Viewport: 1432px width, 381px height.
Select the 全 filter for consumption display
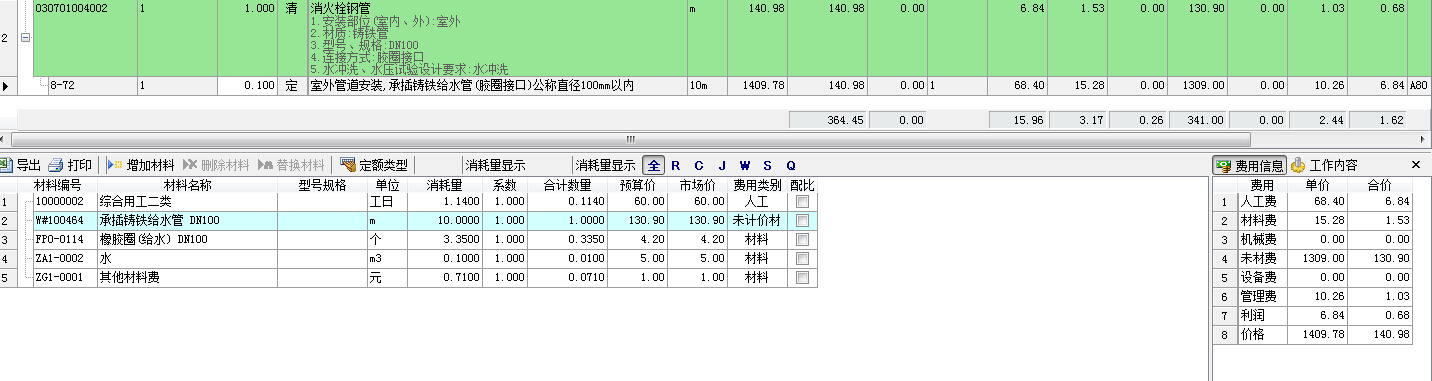tap(653, 165)
